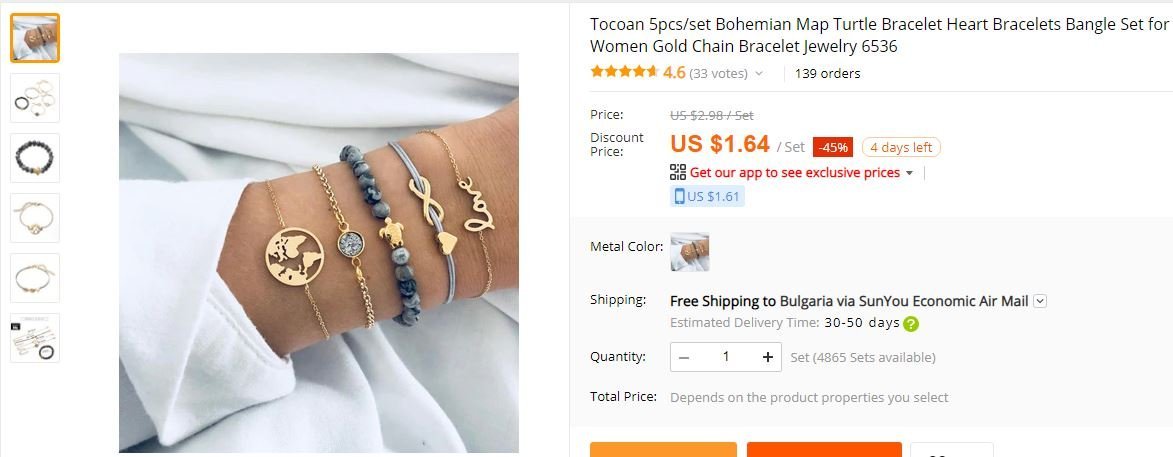
Task: Click the quantity input field
Action: 726,357
